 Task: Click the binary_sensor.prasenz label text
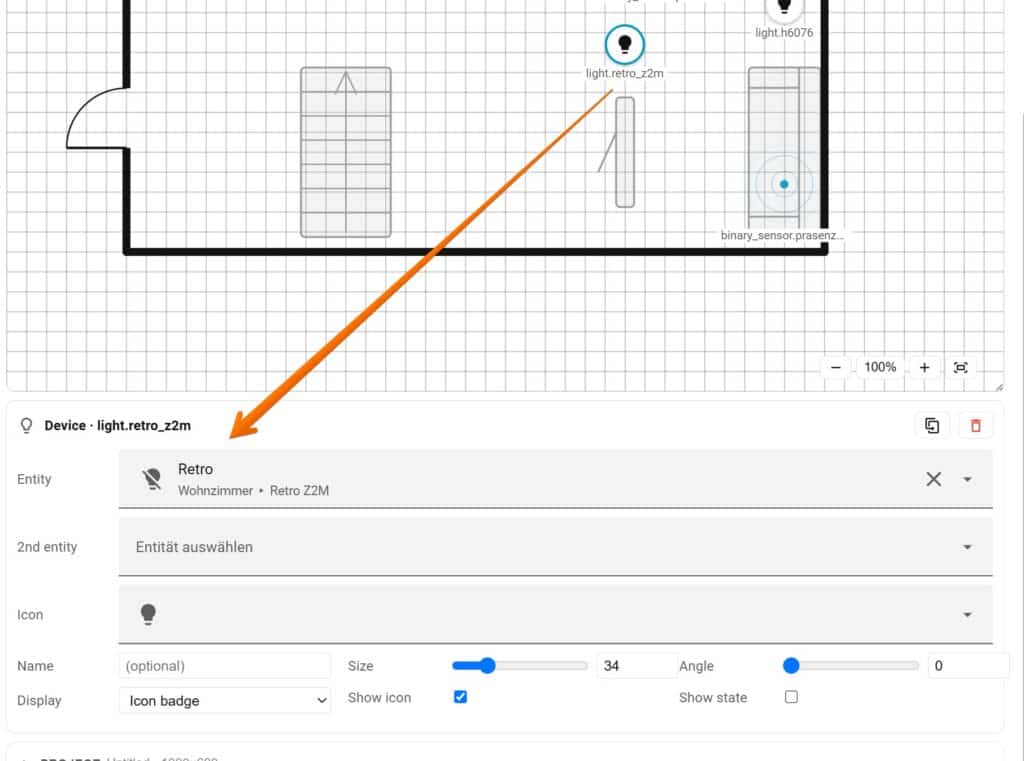[782, 235]
